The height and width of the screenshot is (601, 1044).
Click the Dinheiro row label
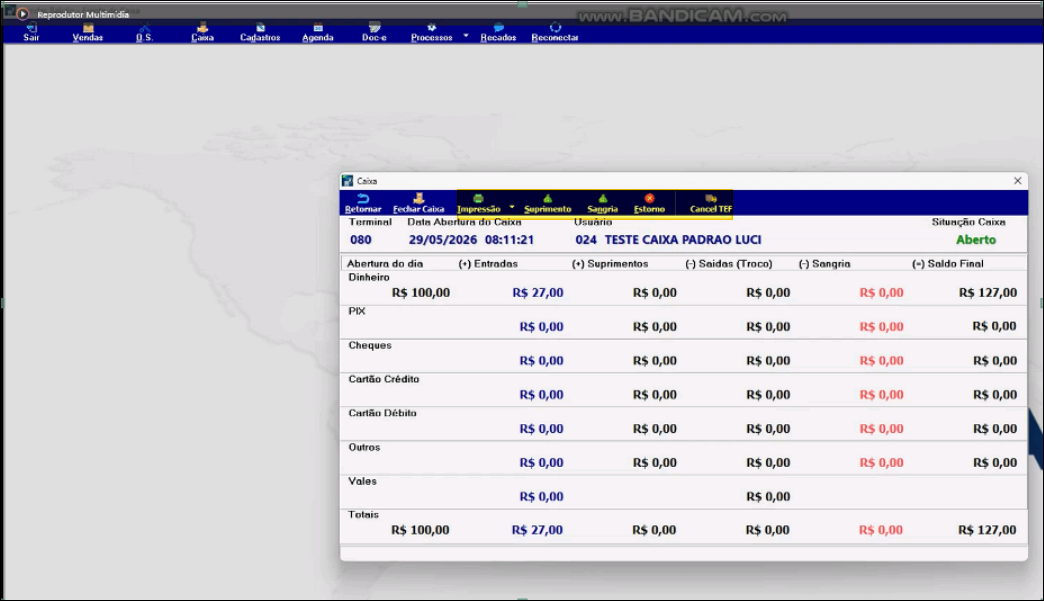pyautogui.click(x=369, y=277)
